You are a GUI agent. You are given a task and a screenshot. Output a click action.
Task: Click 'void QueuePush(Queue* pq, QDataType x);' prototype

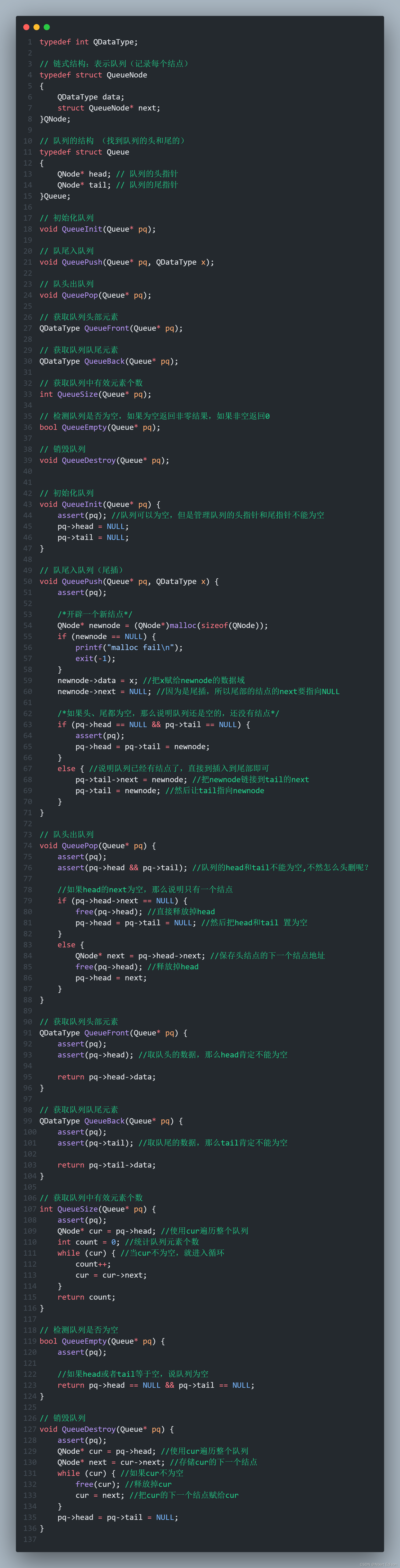[127, 262]
